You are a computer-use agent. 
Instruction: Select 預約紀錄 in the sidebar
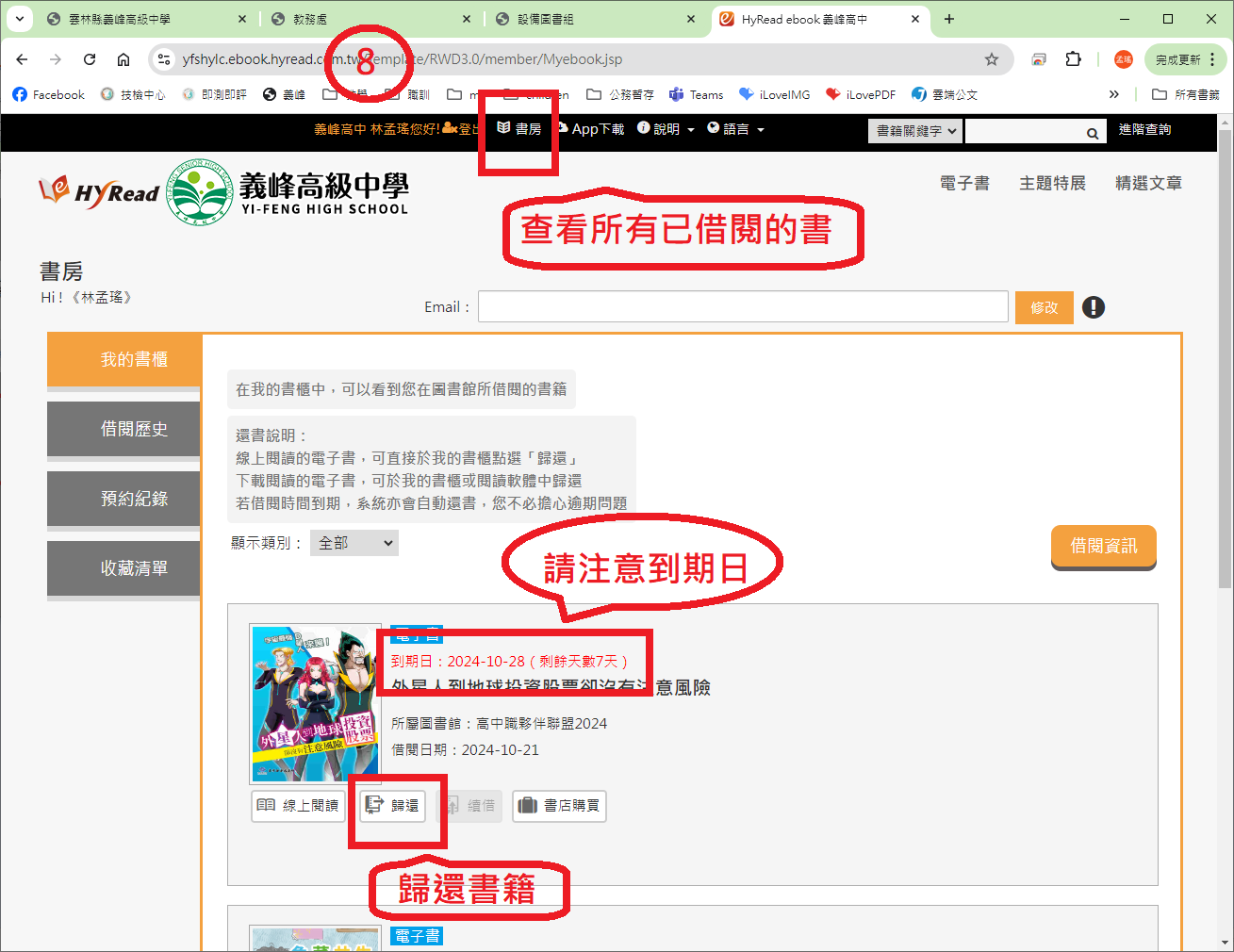pos(123,499)
